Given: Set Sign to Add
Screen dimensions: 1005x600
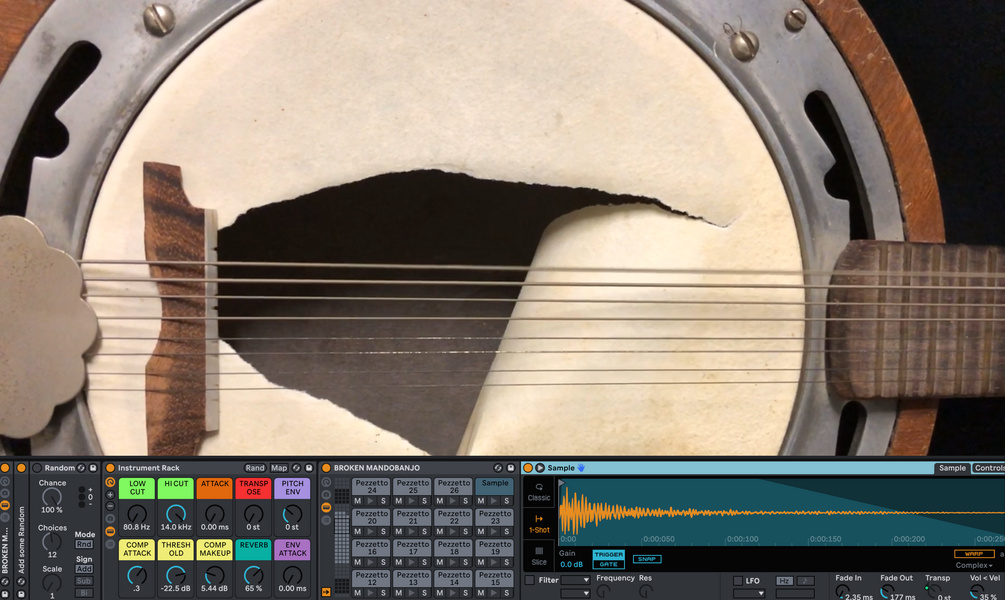Looking at the screenshot, I should point(84,569).
